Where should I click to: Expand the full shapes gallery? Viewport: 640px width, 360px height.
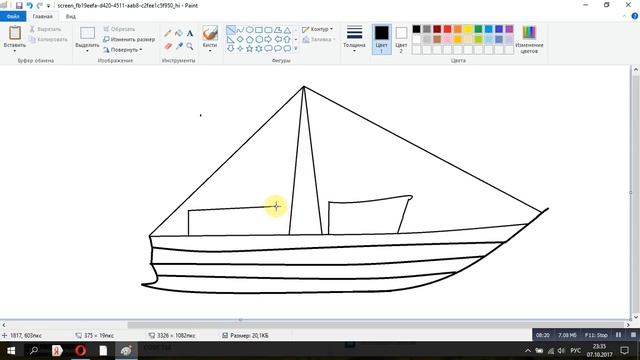[x=296, y=49]
